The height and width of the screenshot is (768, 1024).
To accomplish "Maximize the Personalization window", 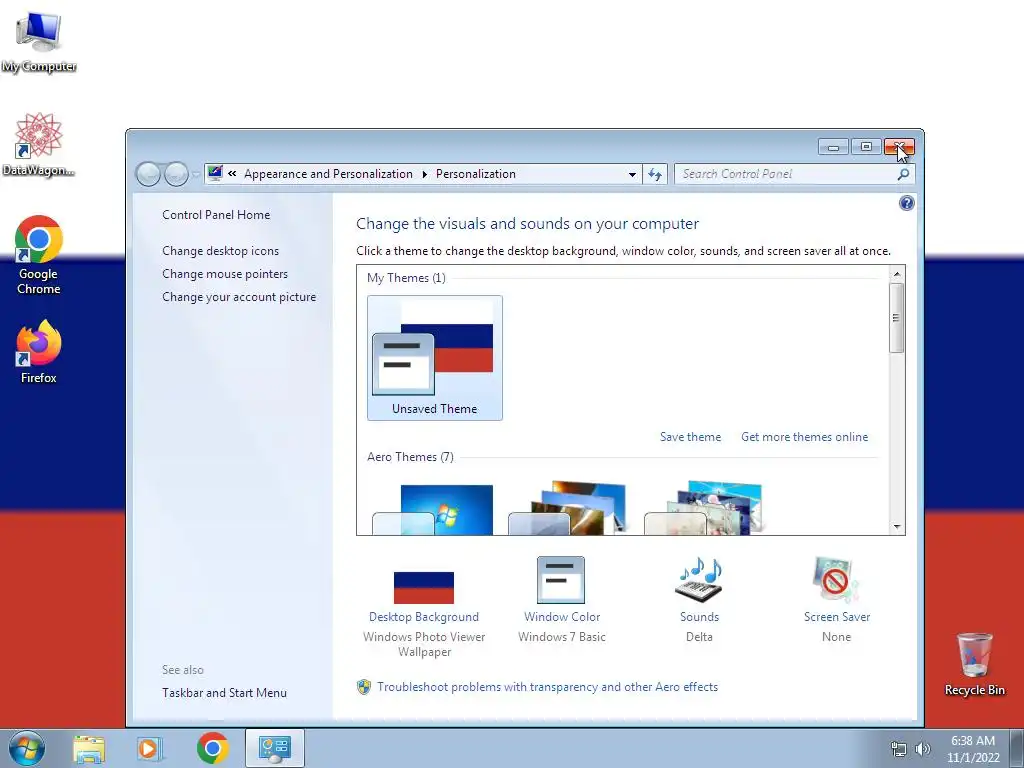I will [x=866, y=147].
